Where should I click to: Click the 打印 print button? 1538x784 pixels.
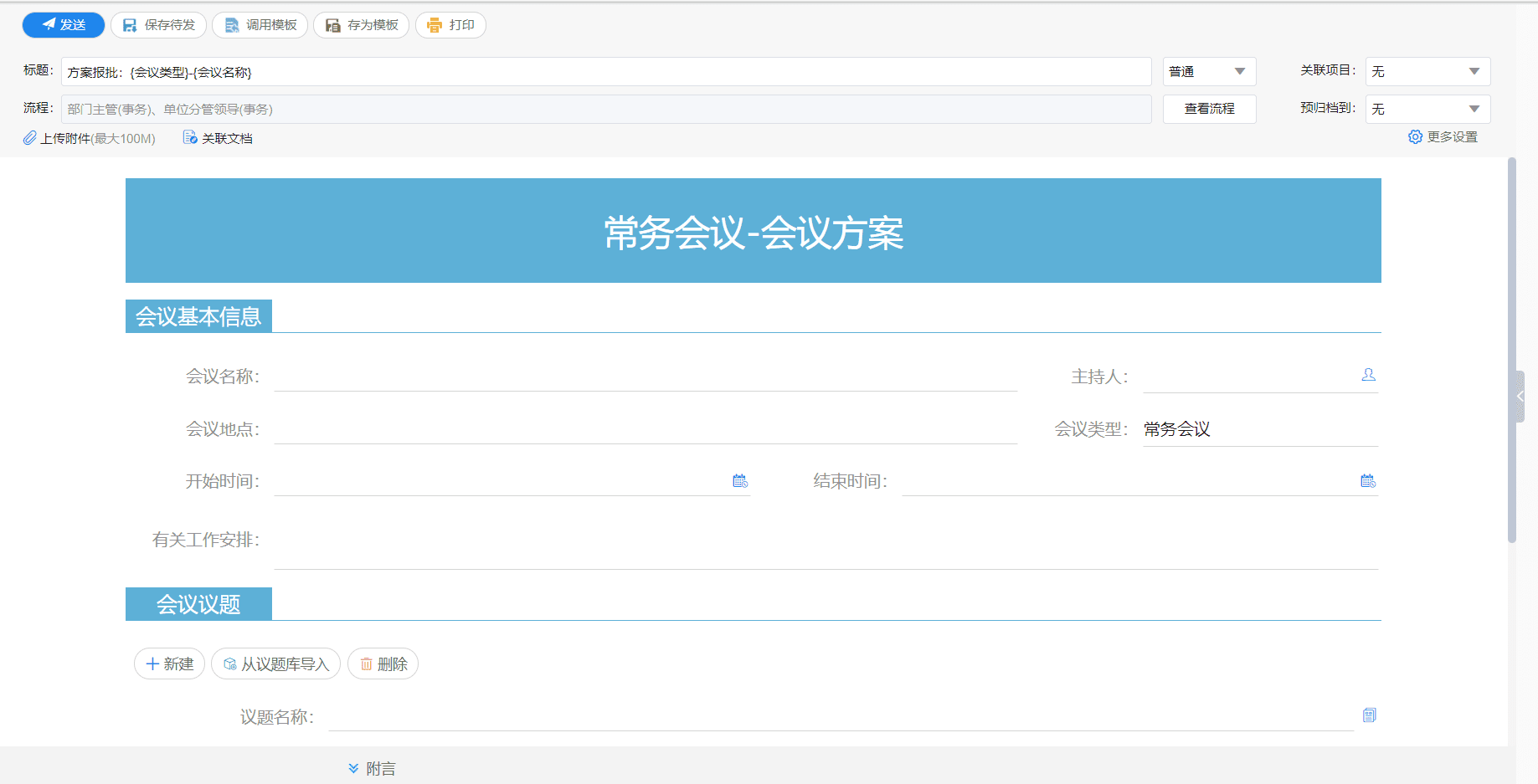coord(450,25)
